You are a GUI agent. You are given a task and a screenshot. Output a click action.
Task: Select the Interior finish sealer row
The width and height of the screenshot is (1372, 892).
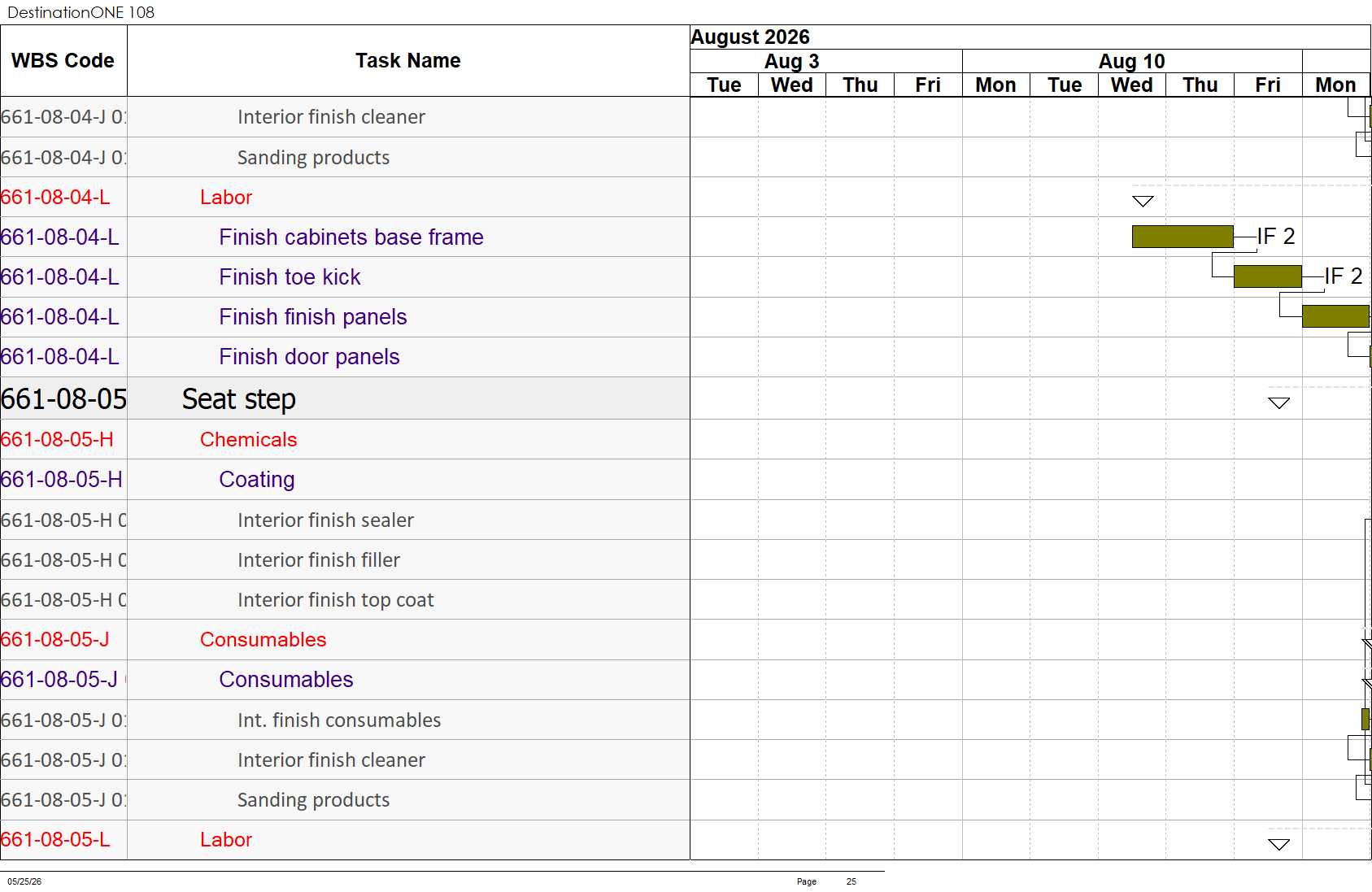pos(345,520)
